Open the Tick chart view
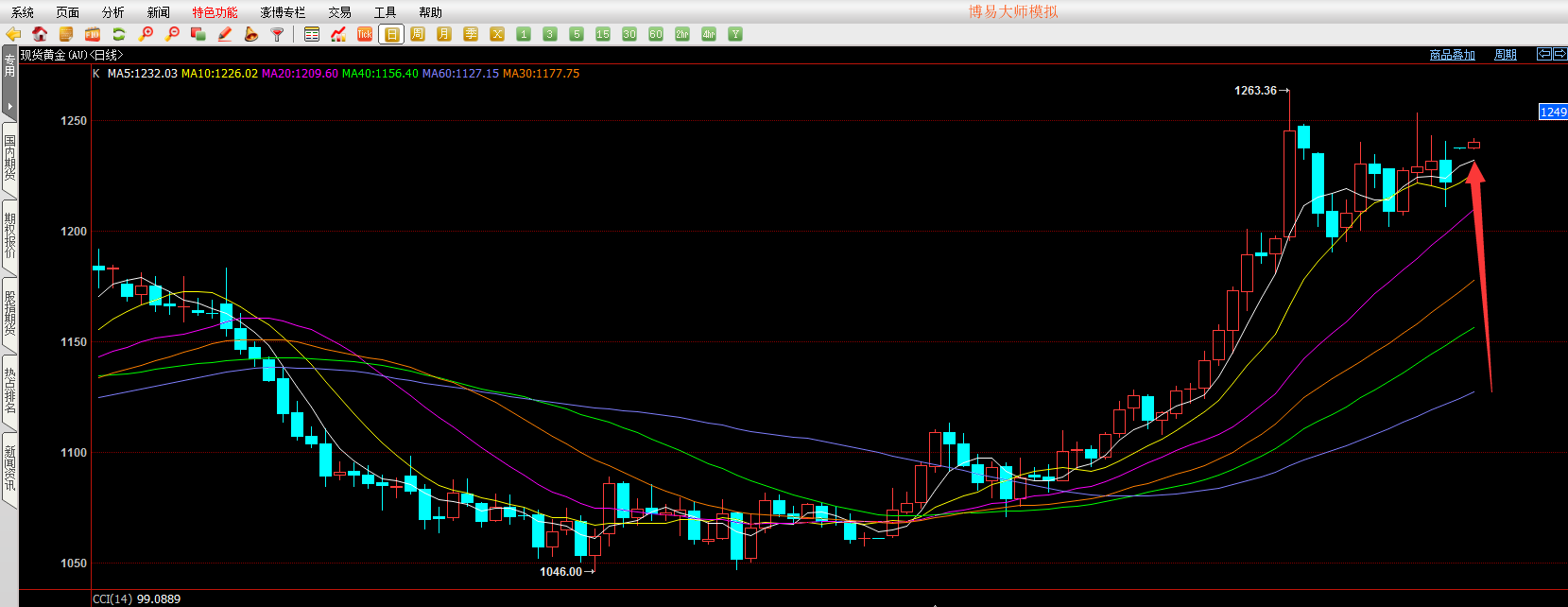 click(x=365, y=34)
